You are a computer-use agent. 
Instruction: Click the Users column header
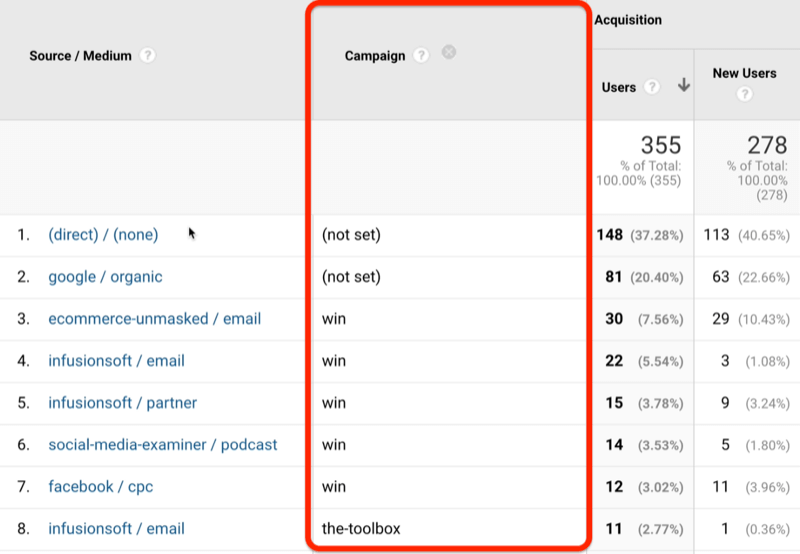[618, 87]
